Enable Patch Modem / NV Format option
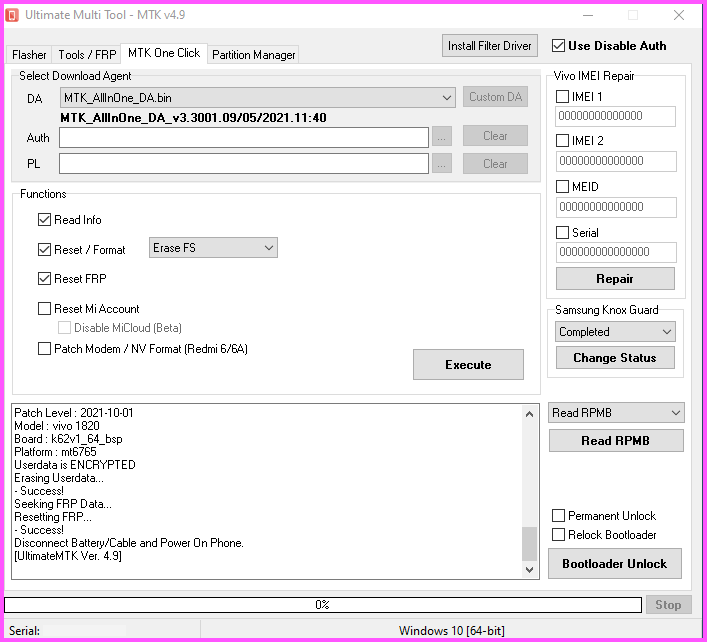707x642 pixels. click(x=44, y=349)
